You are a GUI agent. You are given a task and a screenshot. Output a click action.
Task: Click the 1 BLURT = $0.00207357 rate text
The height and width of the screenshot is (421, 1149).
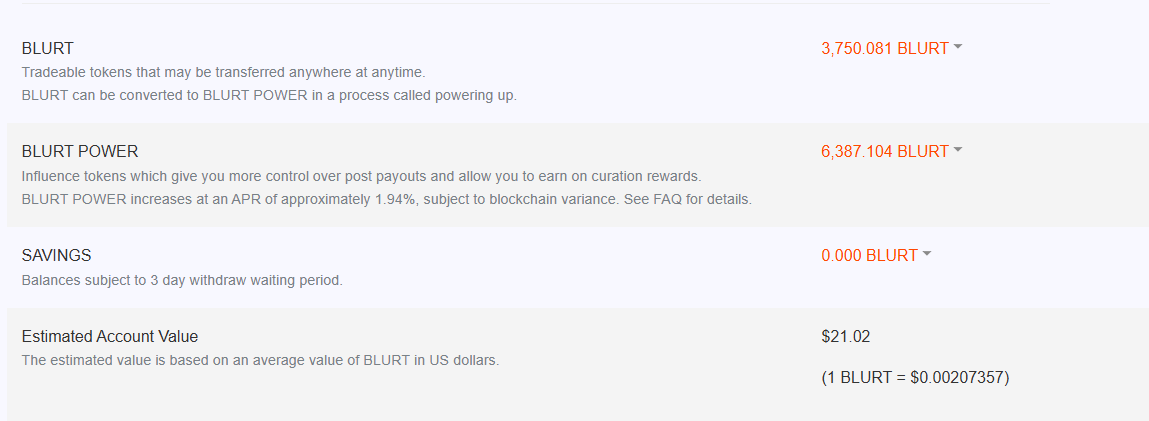[x=915, y=378]
